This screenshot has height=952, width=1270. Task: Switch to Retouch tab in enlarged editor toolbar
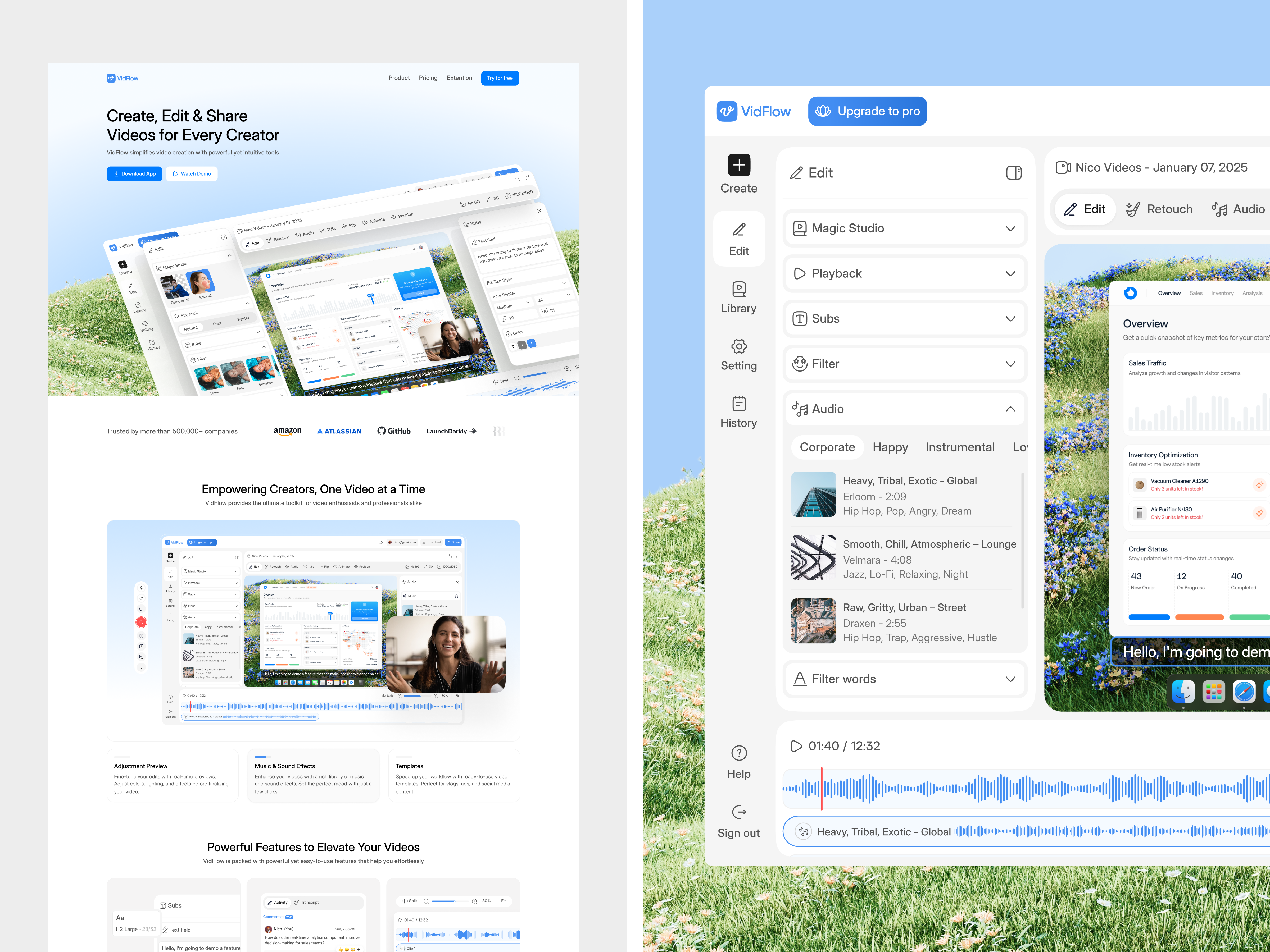coord(1159,209)
